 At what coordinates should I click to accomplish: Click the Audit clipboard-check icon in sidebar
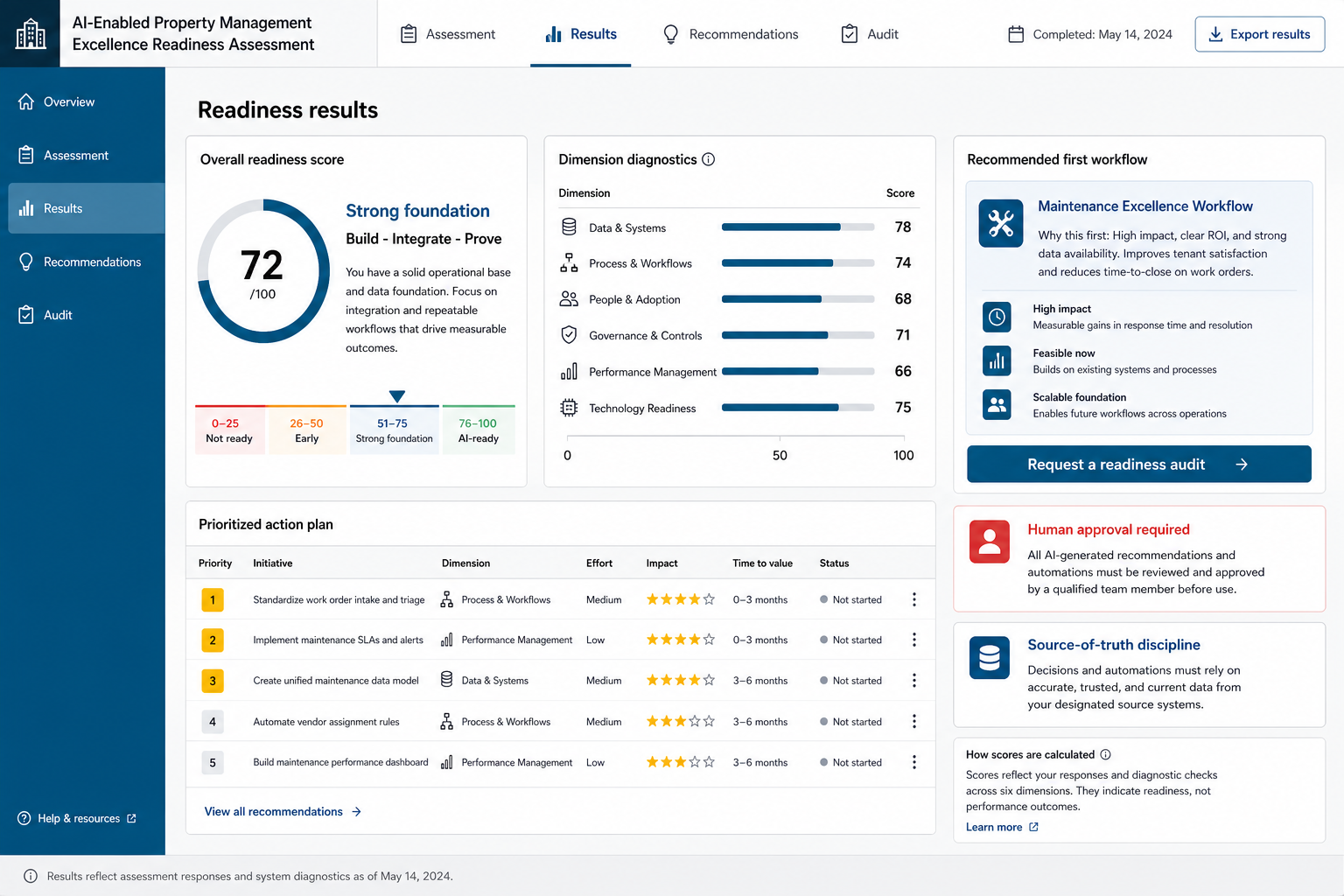(26, 315)
